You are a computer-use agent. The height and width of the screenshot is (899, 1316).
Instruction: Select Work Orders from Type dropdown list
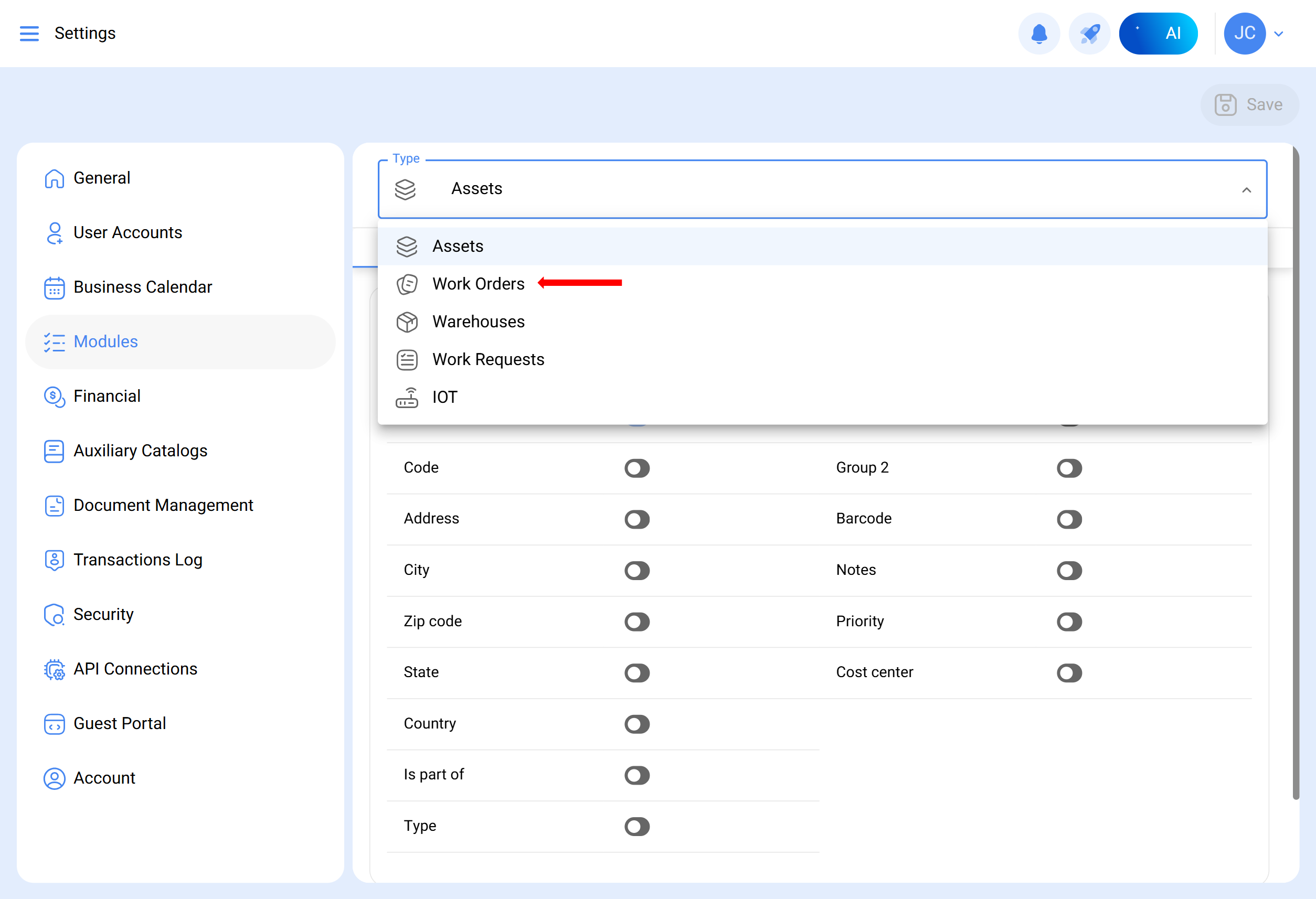[x=478, y=284]
